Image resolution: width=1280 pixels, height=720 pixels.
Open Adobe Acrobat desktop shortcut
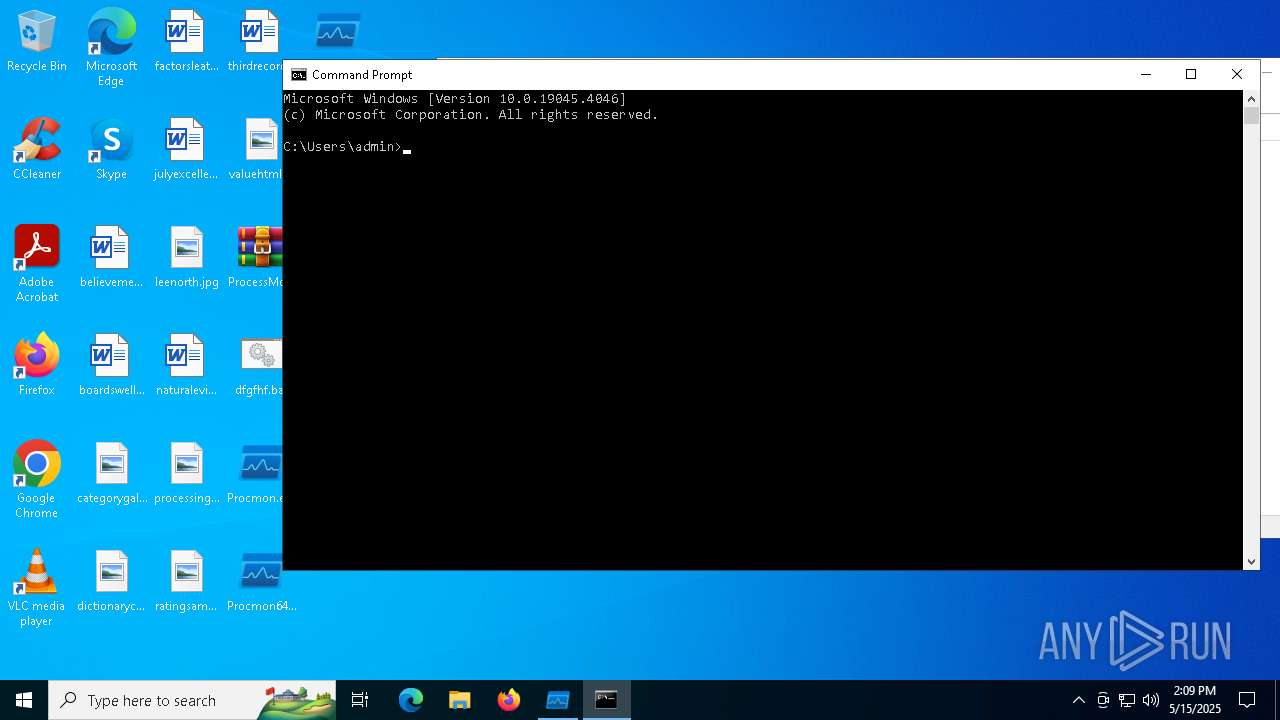coord(36,264)
